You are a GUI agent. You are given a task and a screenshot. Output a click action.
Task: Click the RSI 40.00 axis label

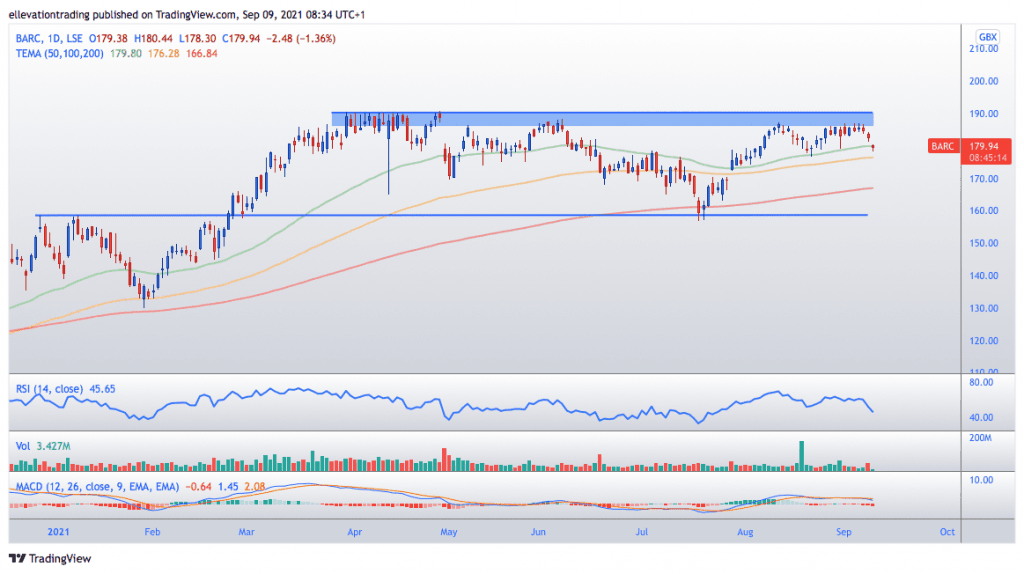(982, 417)
